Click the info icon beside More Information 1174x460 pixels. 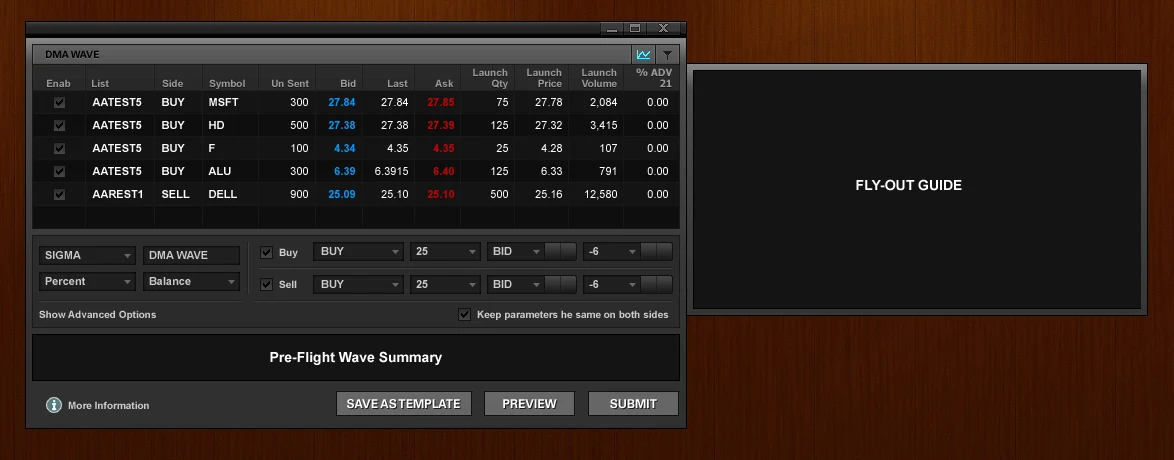pyautogui.click(x=54, y=405)
